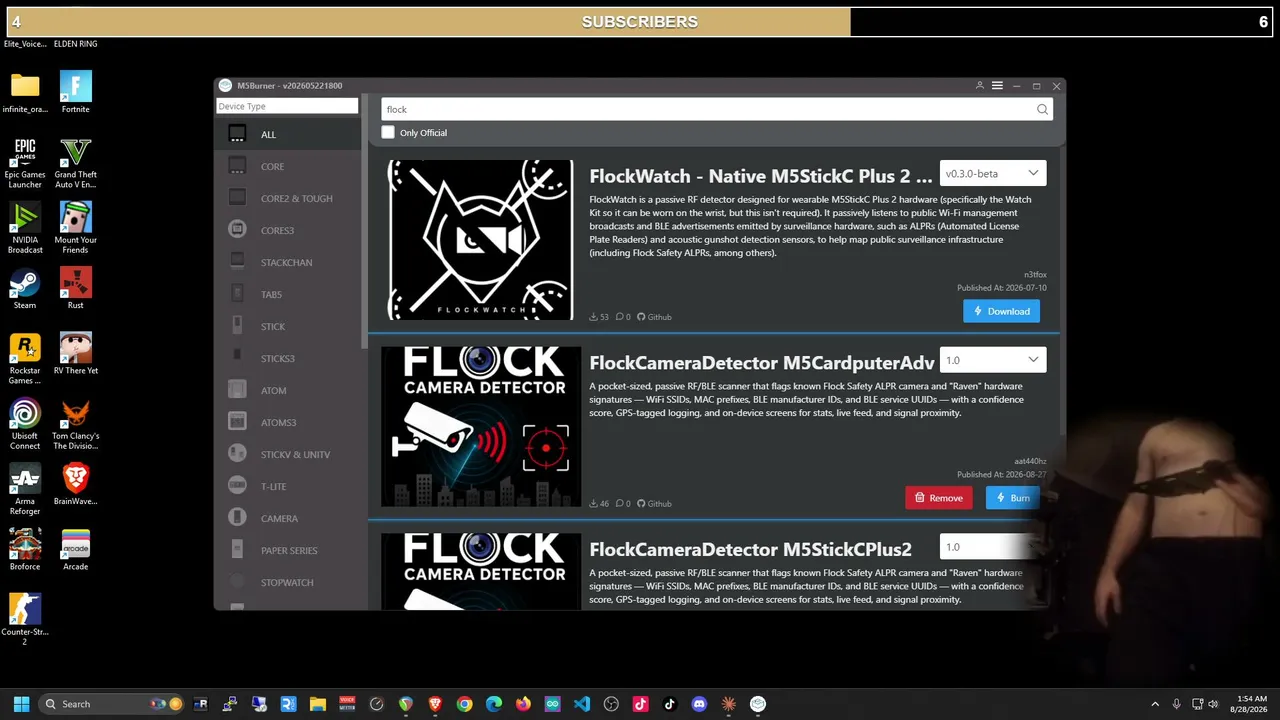Viewport: 1280px width, 720px height.
Task: Select the Mount Your Friends desktop icon
Action: pyautogui.click(x=75, y=228)
